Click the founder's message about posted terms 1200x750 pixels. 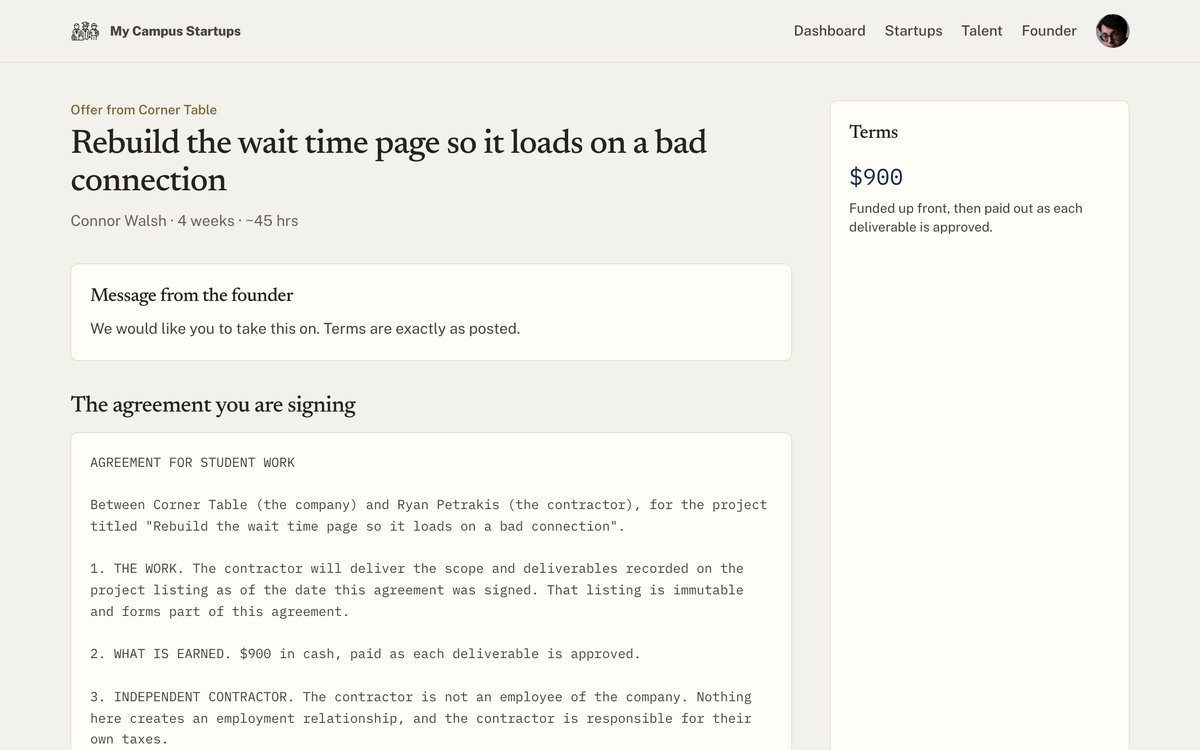[x=305, y=328]
